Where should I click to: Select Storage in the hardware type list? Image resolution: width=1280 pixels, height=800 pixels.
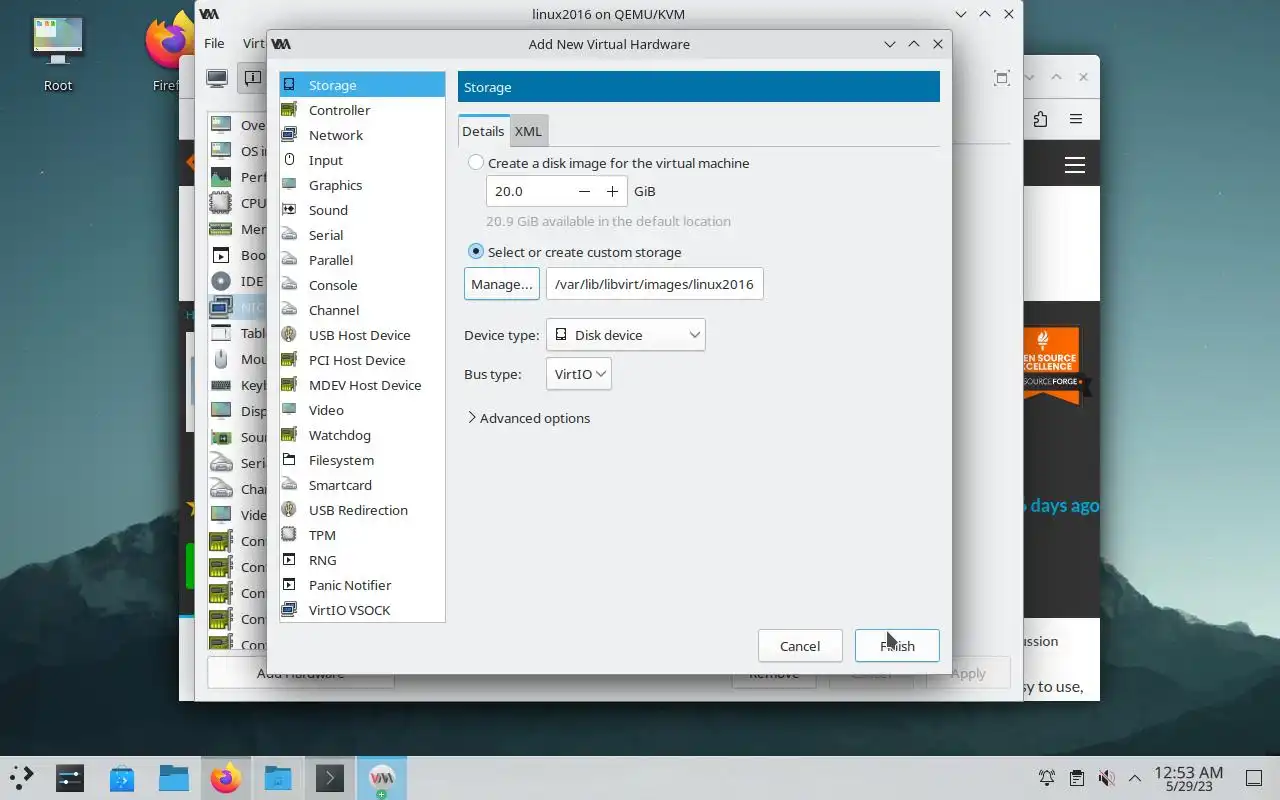click(362, 85)
